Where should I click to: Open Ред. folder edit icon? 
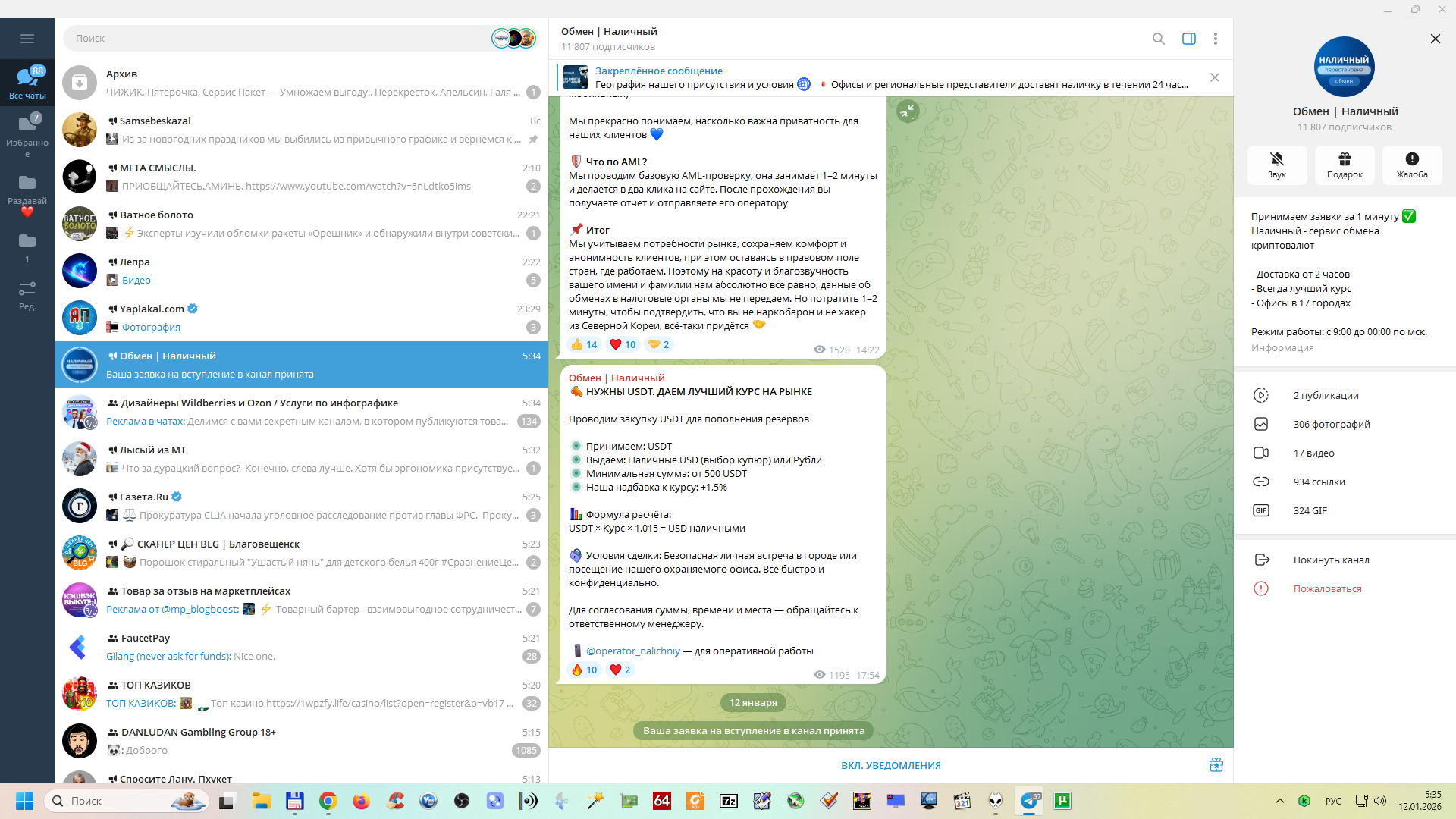pos(27,294)
